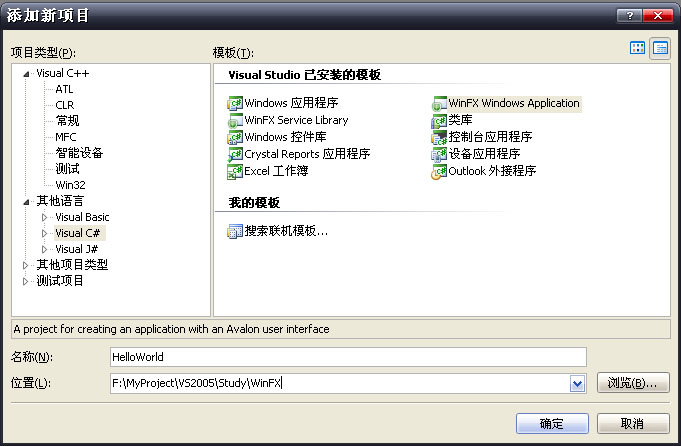This screenshot has width=681, height=446.
Task: Select the 其他项目类型 tree label
Action: point(72,265)
